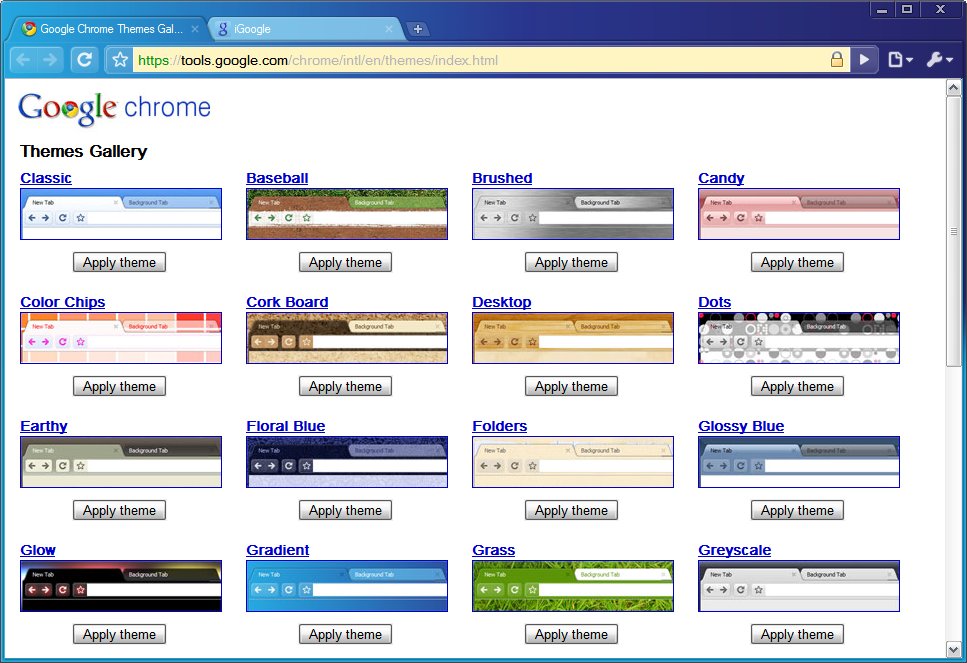Open the Glossy Blue theme link
The height and width of the screenshot is (663, 967).
741,426
